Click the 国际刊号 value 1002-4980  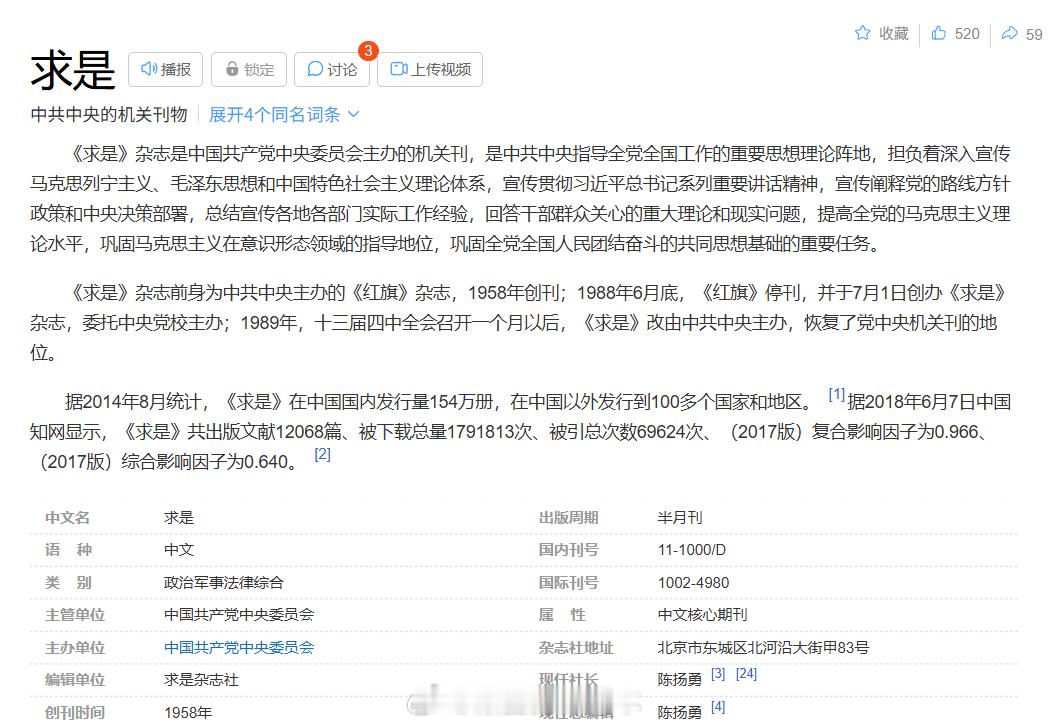tap(693, 583)
